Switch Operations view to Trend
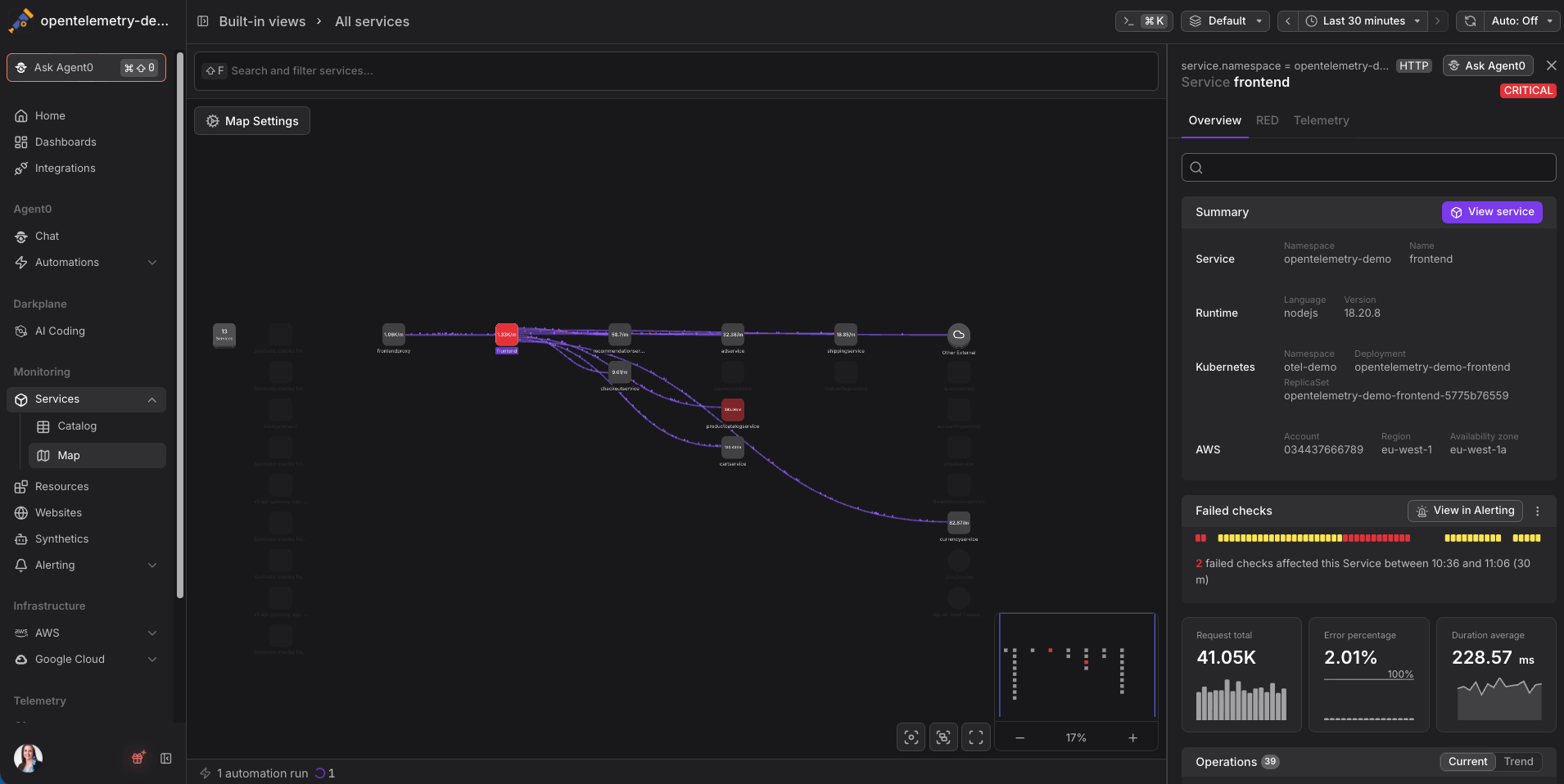Viewport: 1564px width, 784px height. [x=1518, y=762]
